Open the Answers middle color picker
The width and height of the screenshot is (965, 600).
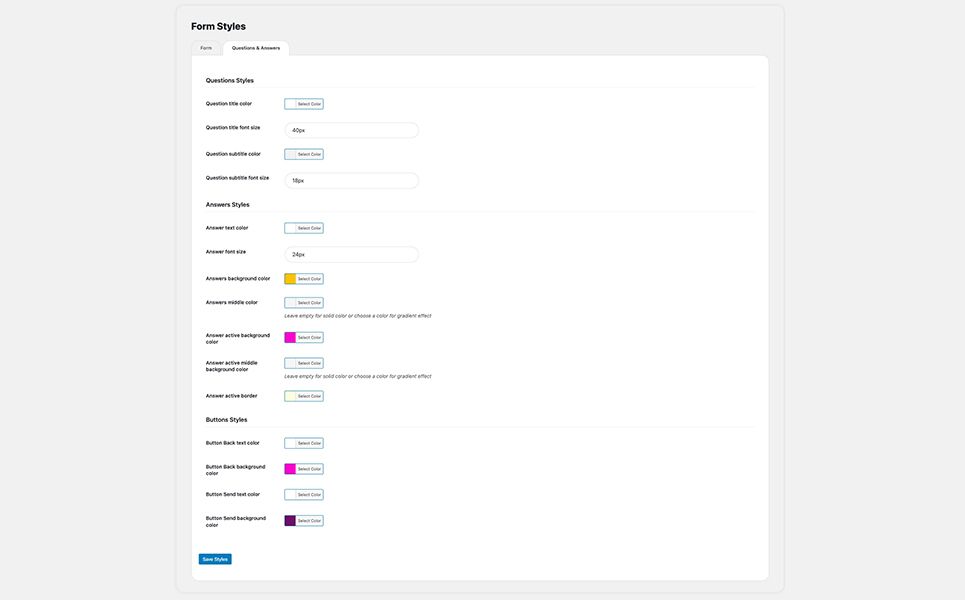pyautogui.click(x=304, y=303)
